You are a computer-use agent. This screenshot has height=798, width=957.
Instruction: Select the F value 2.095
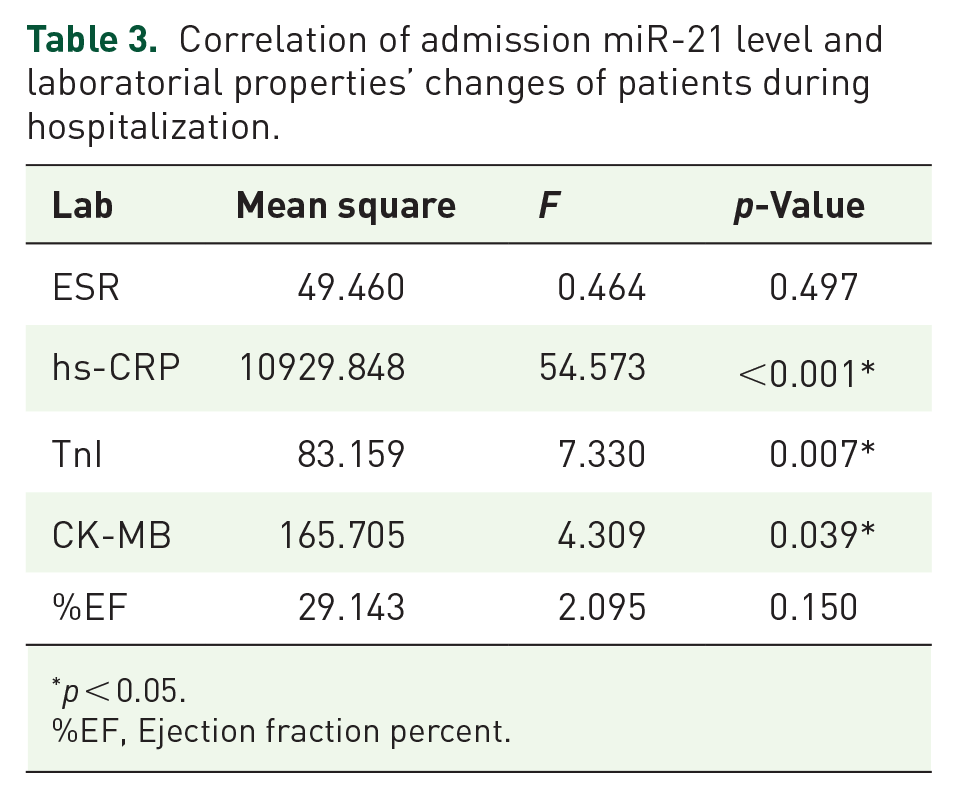[602, 608]
